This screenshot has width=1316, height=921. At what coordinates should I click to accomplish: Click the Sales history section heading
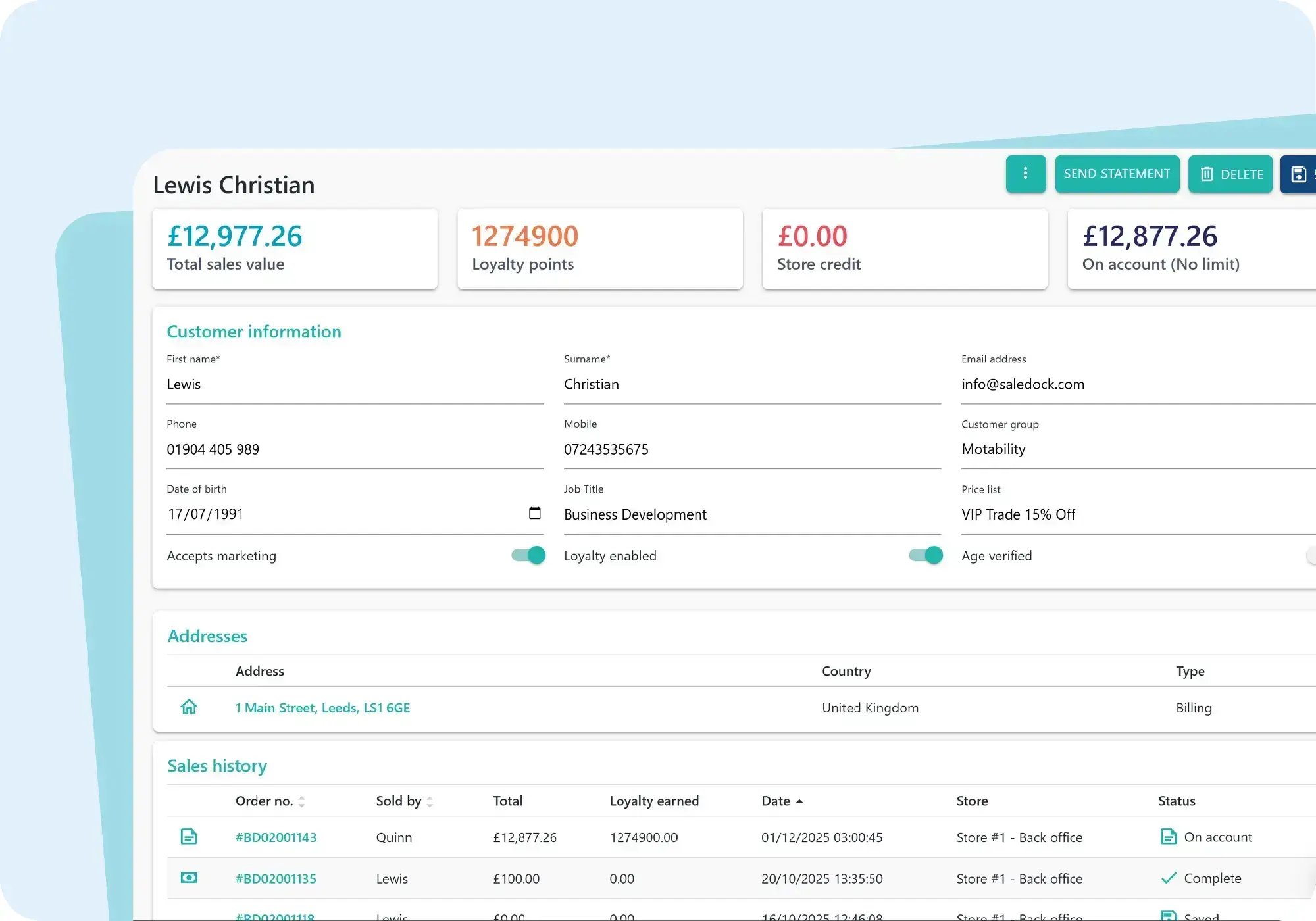(x=217, y=766)
